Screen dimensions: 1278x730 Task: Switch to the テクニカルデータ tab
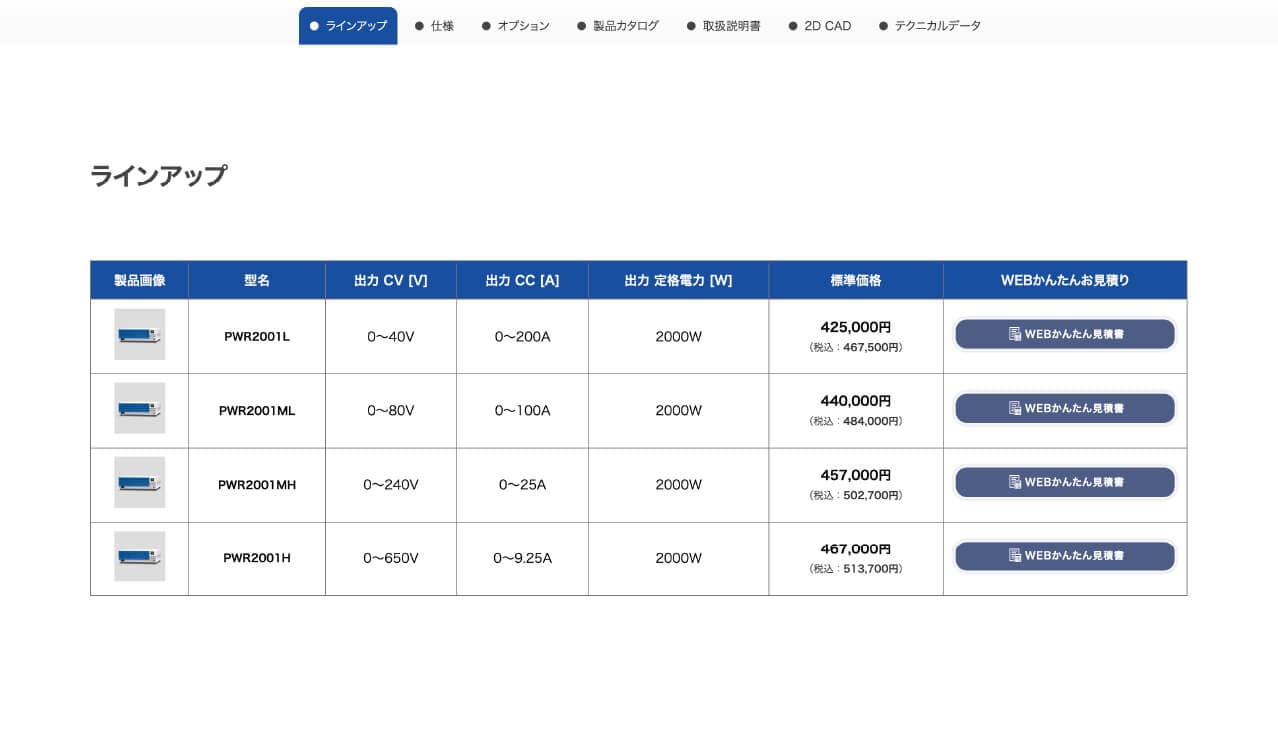click(930, 26)
